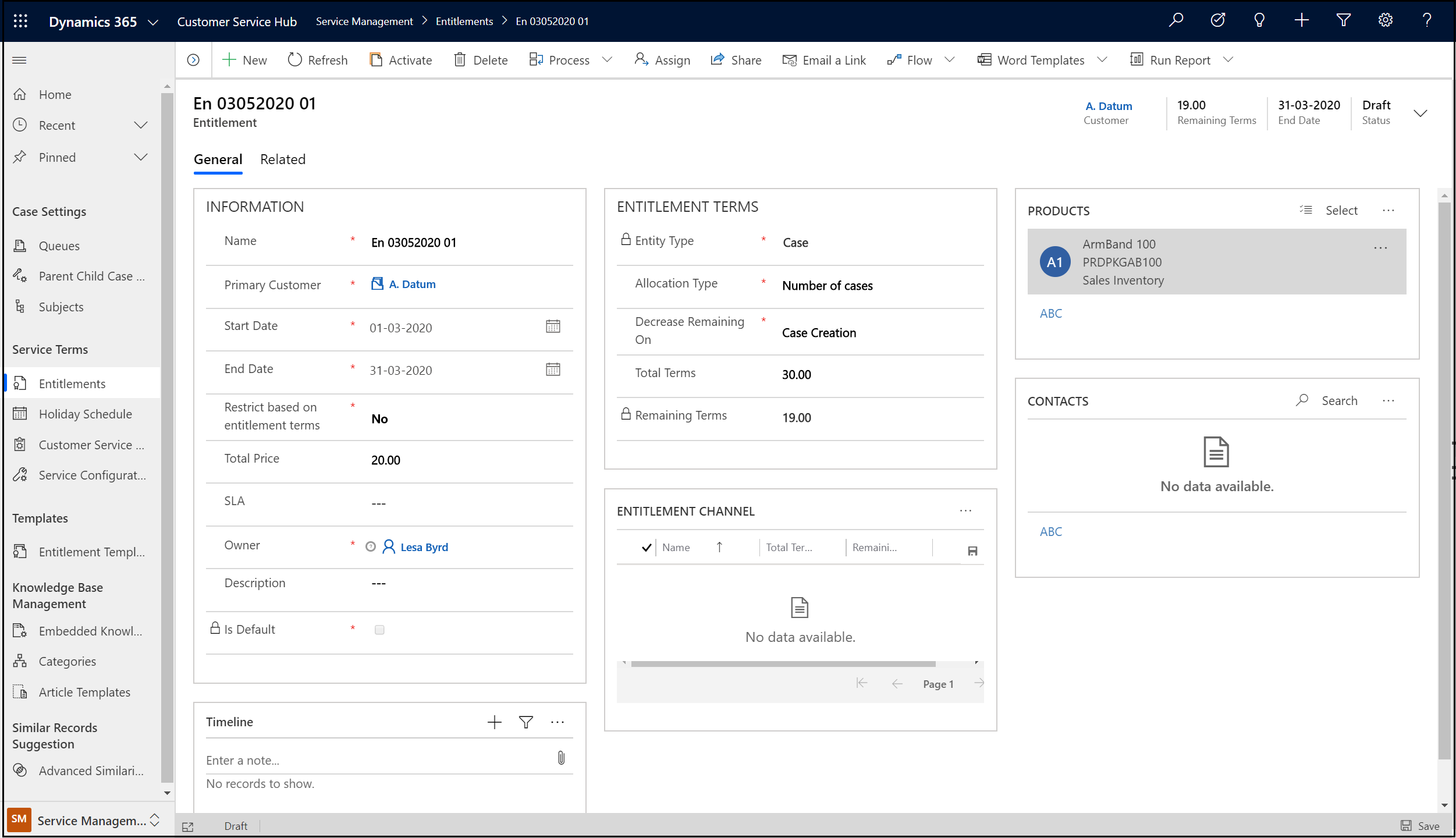Click the Run Report icon
Image resolution: width=1456 pixels, height=838 pixels.
point(1137,60)
